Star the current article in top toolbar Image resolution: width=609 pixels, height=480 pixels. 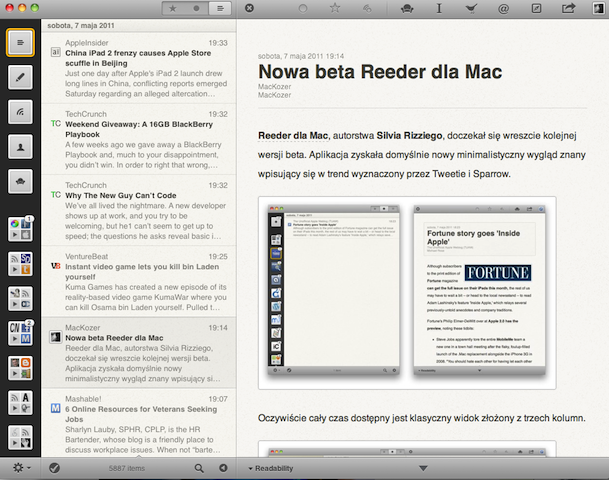tap(335, 8)
